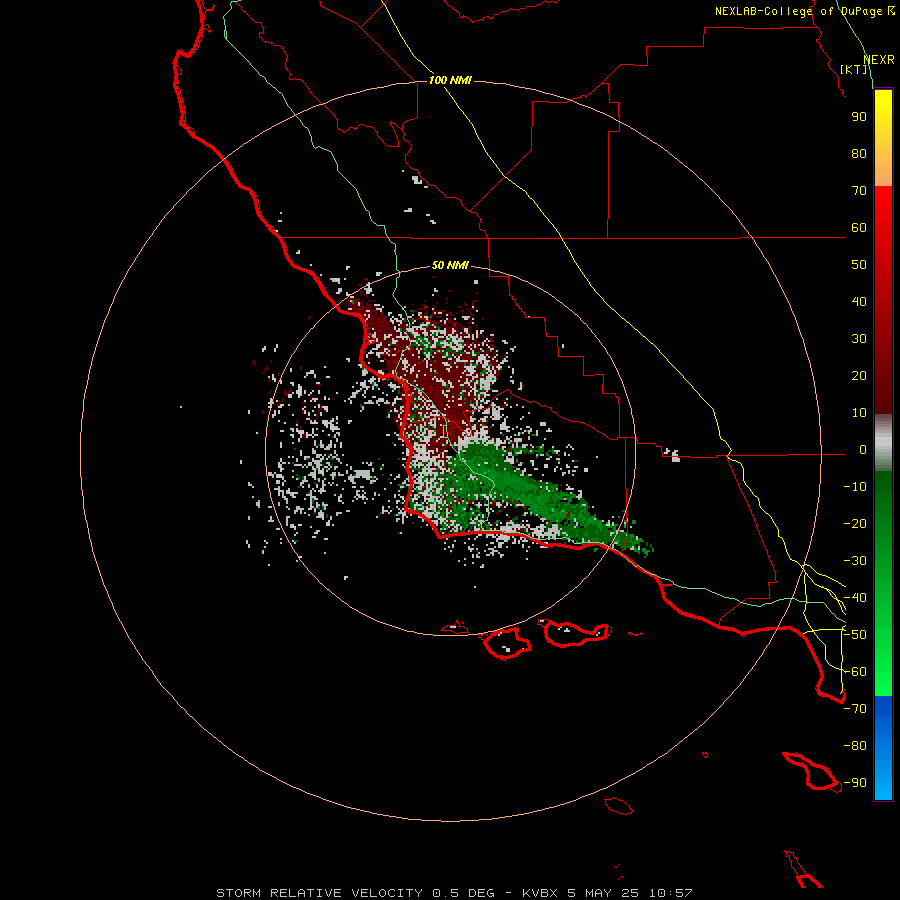The image size is (900, 900).
Task: Select the -20 value on velocity scale
Action: coord(855,524)
